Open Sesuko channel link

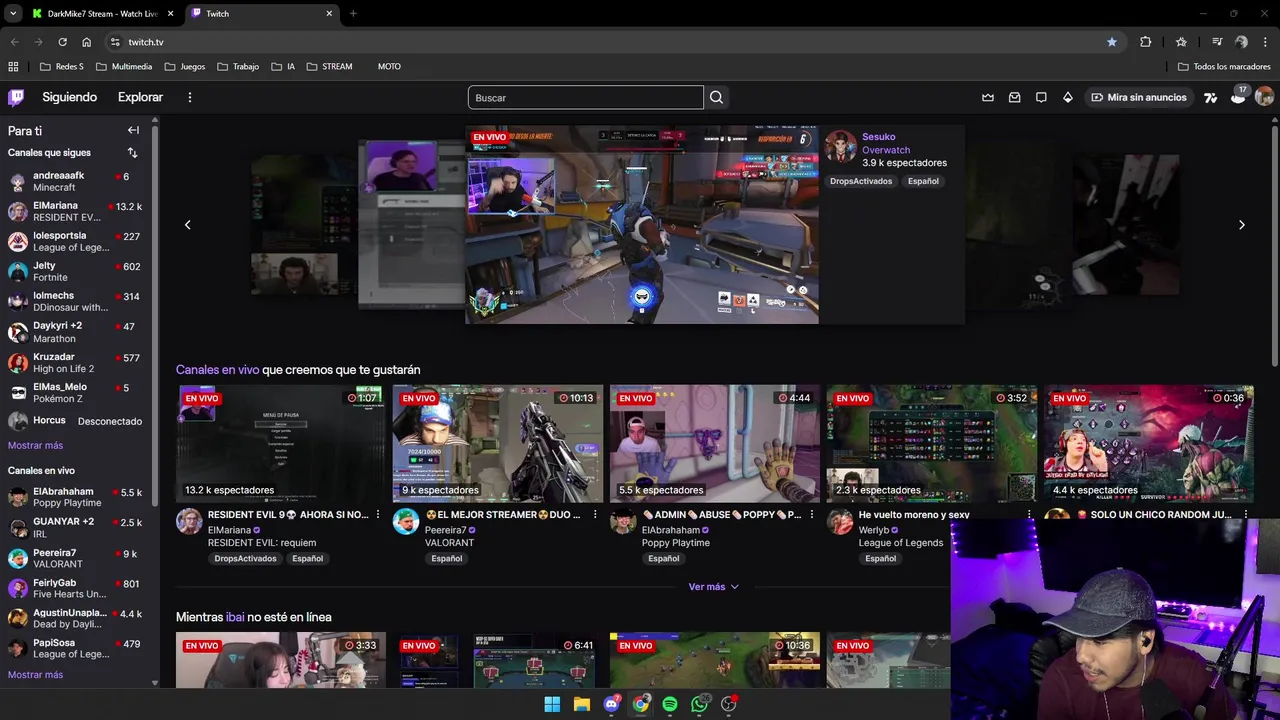coord(879,137)
